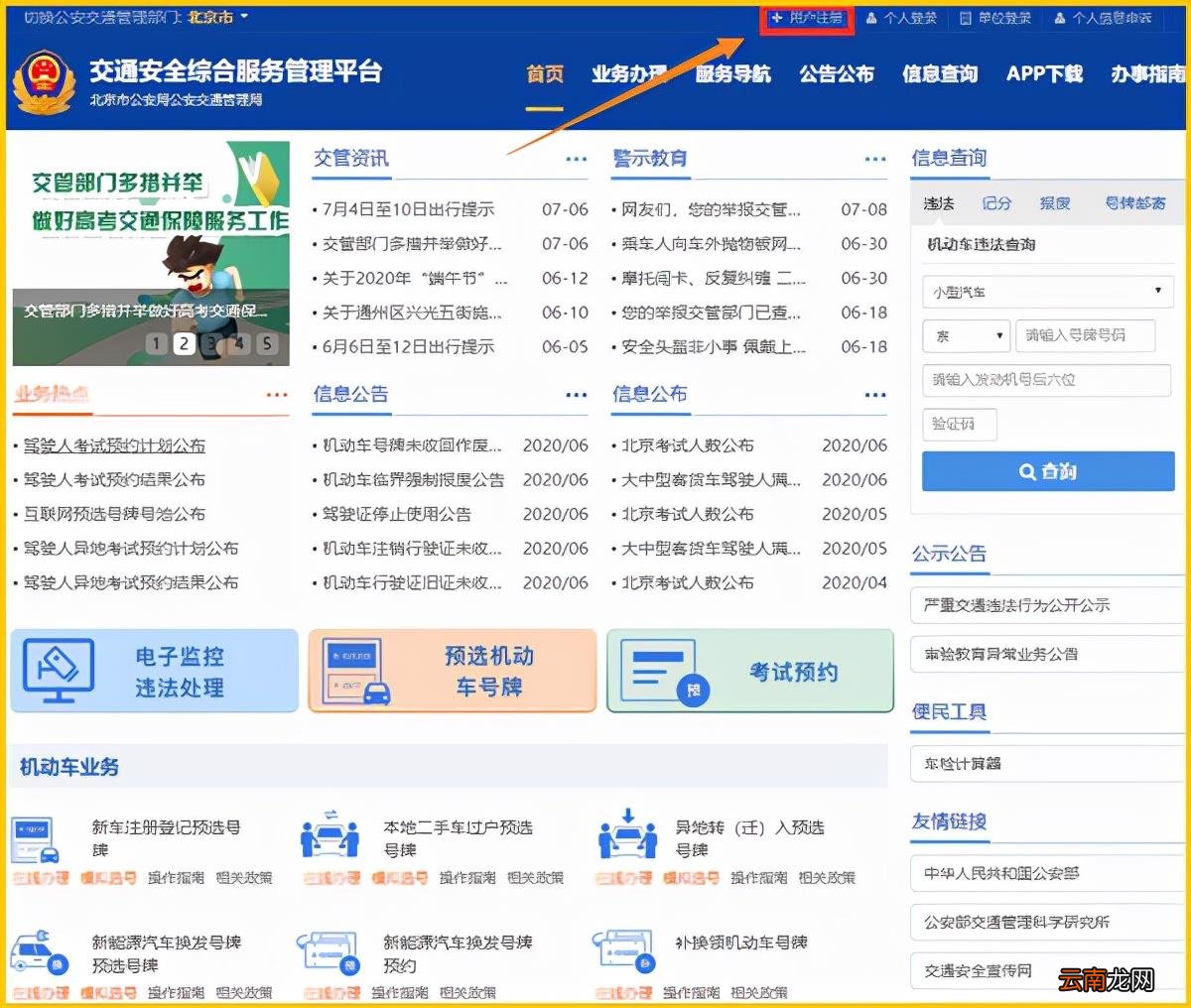Open the 电子监控违法处理 monitor icon card
1191x1008 pixels.
click(59, 670)
